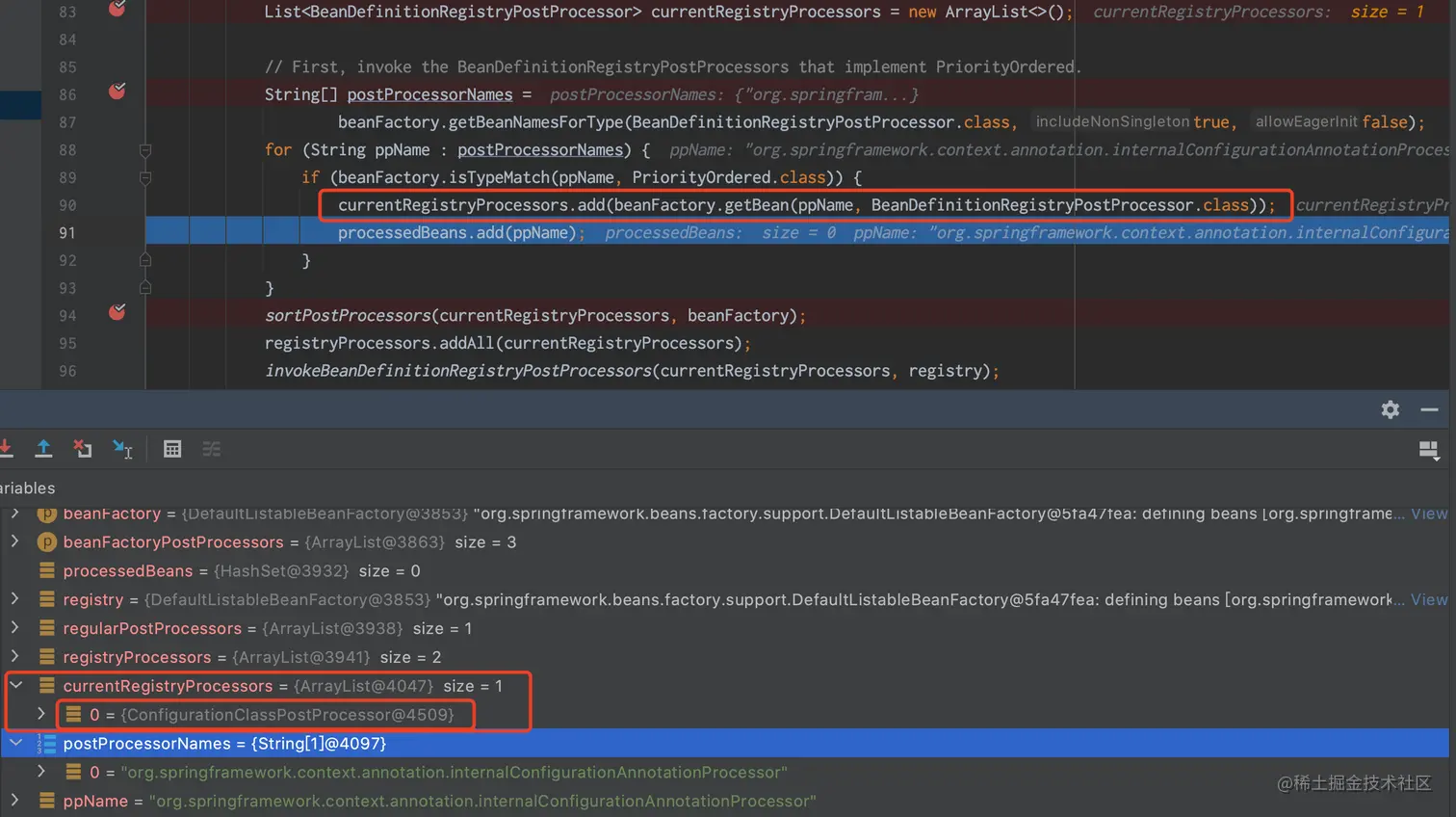Toggle the breakpoint on line 94
1456x817 pixels.
click(117, 312)
